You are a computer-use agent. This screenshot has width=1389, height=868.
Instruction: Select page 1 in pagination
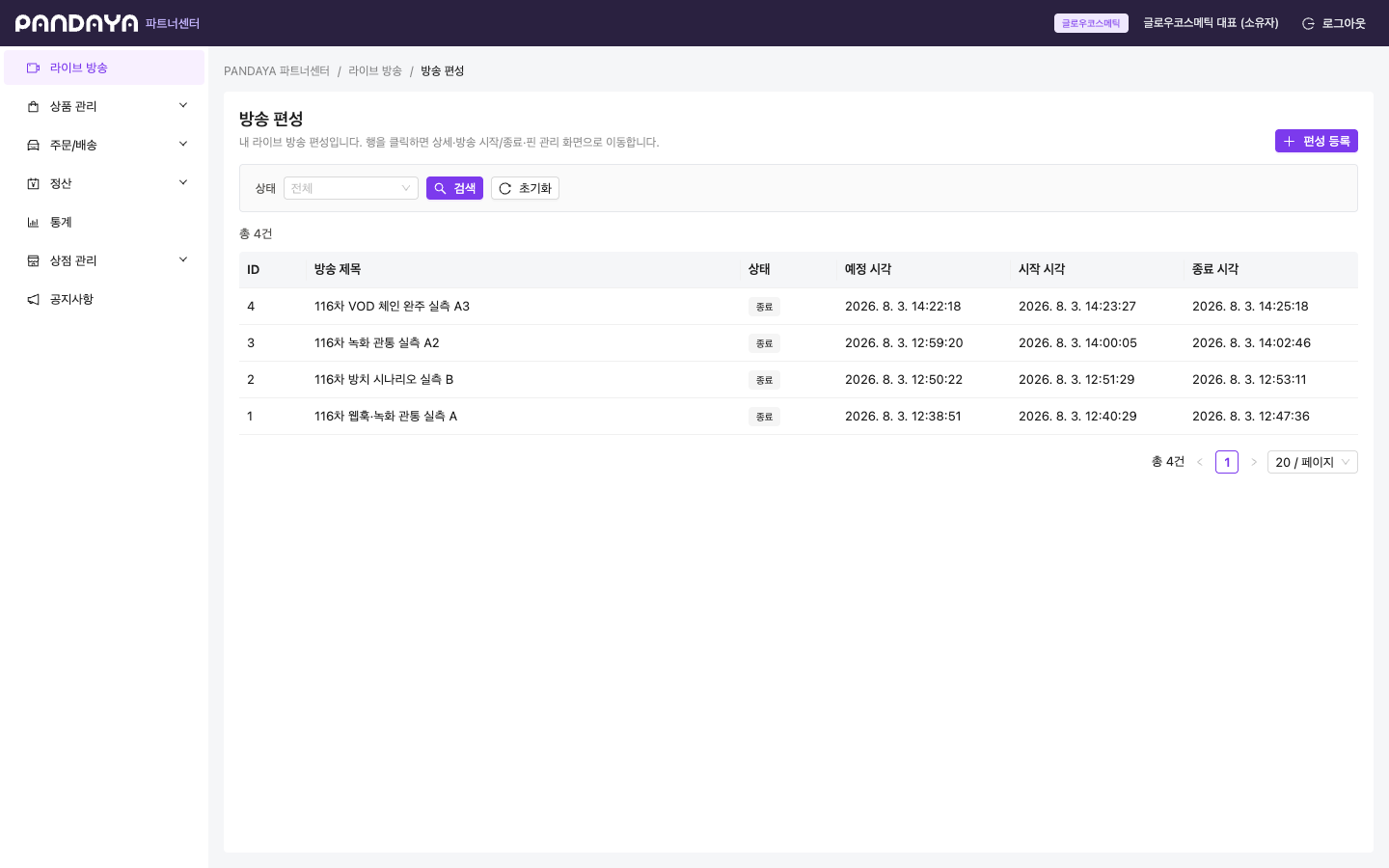tap(1227, 462)
